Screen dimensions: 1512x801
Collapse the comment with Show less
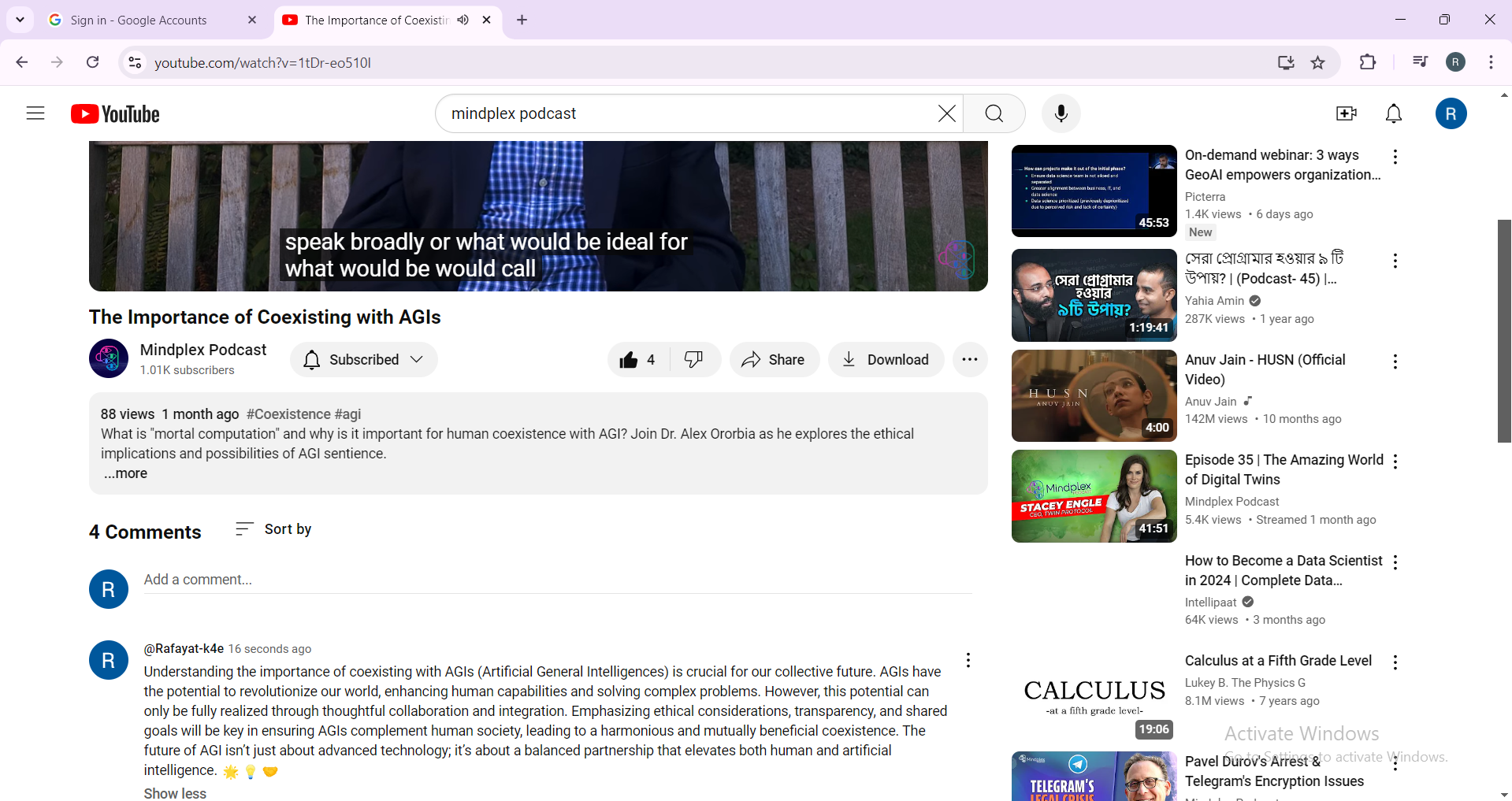(175, 793)
